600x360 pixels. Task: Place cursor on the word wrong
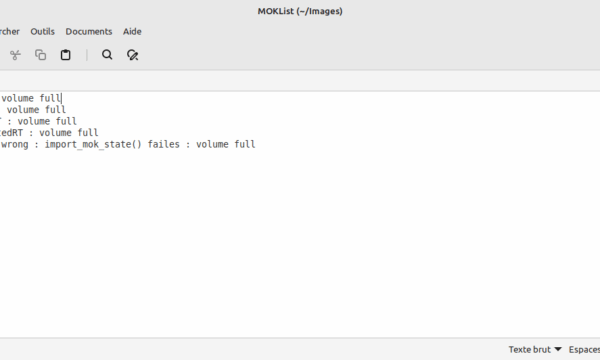click(15, 144)
